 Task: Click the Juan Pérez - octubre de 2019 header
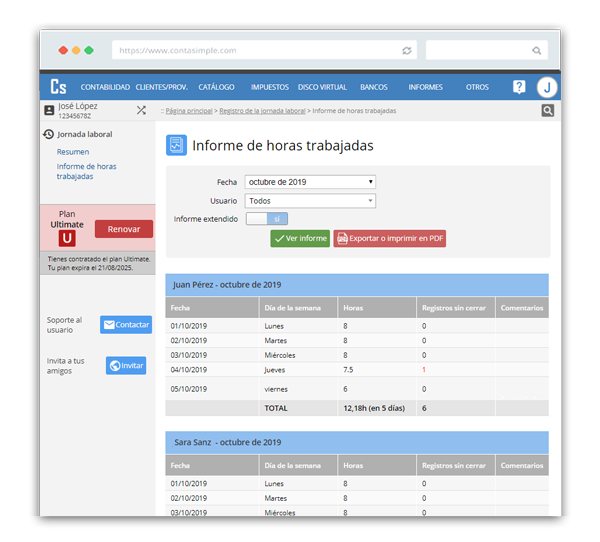point(357,285)
